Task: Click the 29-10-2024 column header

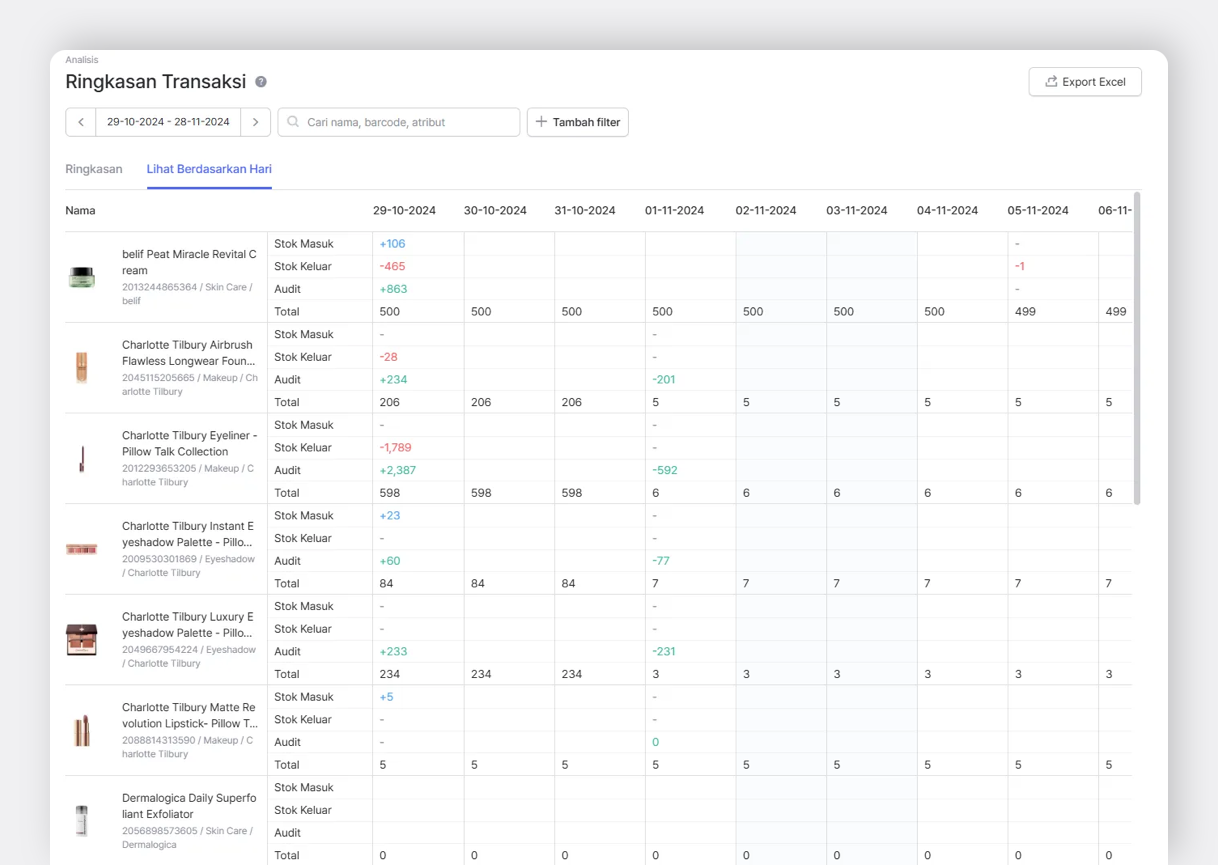Action: (x=404, y=211)
